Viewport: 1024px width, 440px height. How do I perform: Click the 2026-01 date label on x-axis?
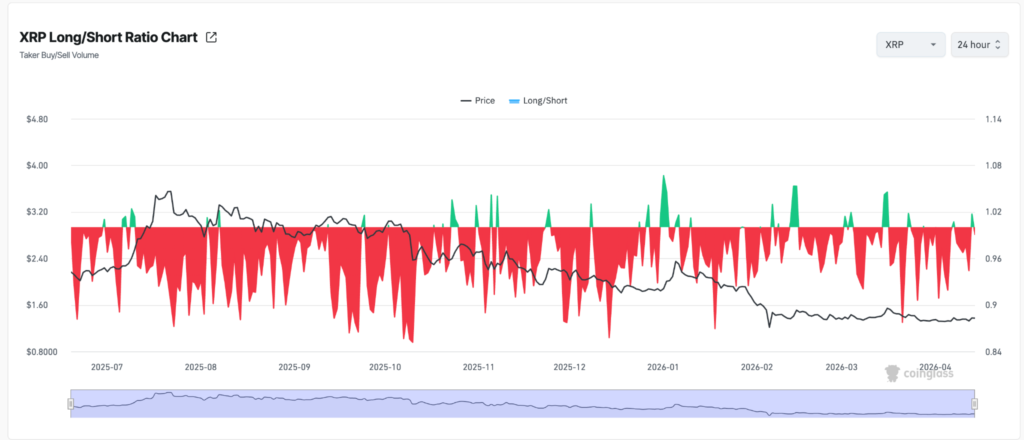[662, 367]
